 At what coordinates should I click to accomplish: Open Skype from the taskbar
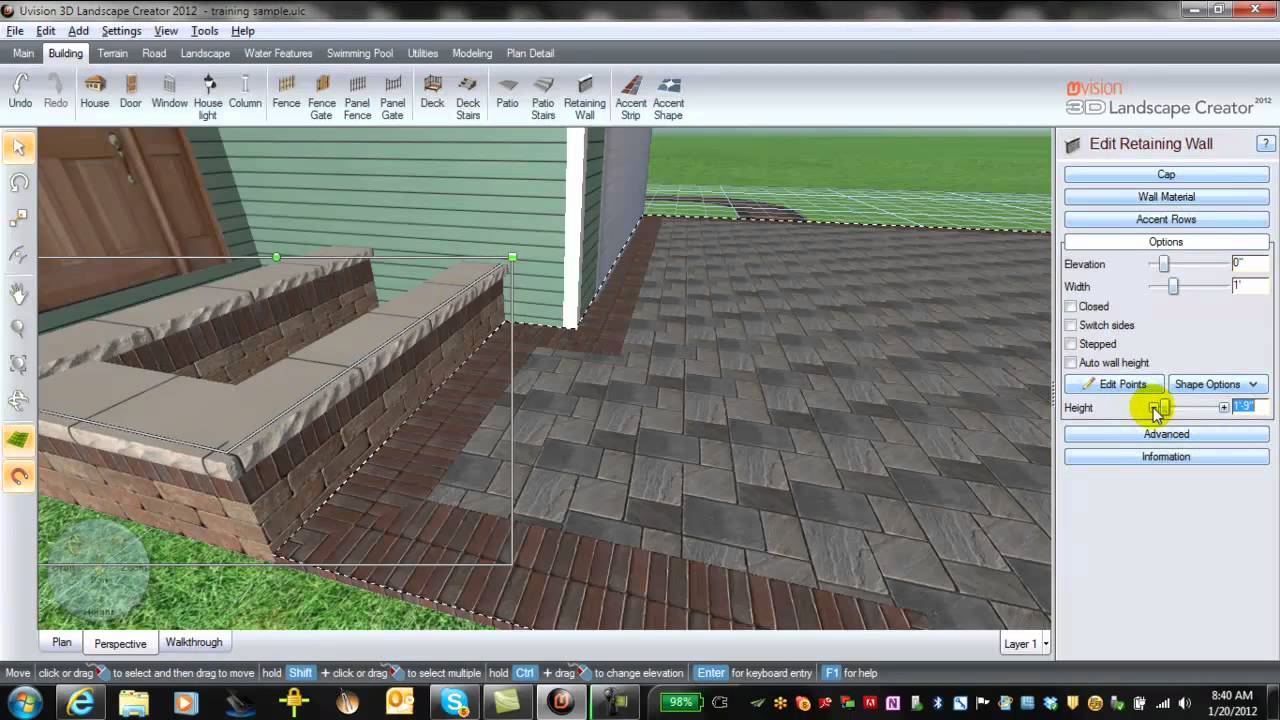tap(454, 702)
